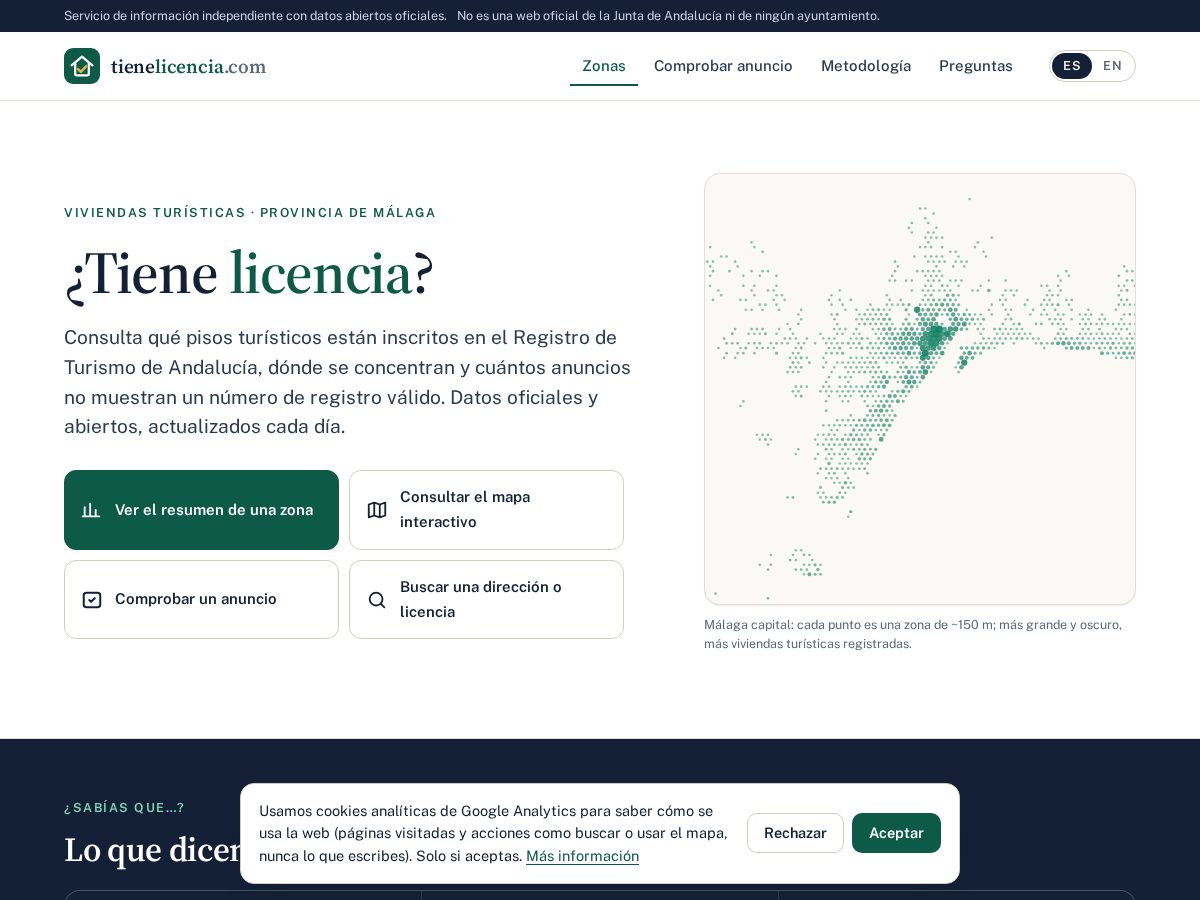
Task: Click the ¿SABÍAS QUE…? label
Action: (x=125, y=808)
